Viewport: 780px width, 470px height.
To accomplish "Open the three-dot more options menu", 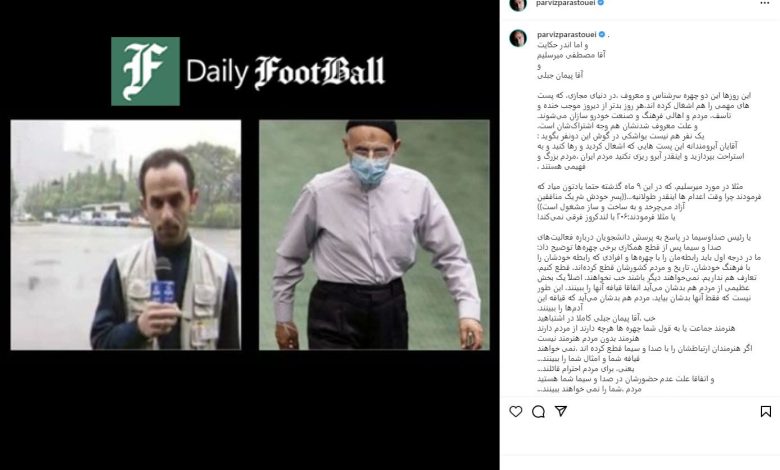I will point(765,3).
